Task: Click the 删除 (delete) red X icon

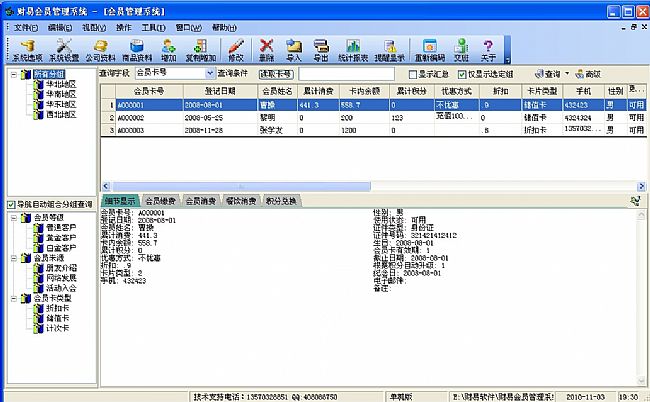Action: 266,51
